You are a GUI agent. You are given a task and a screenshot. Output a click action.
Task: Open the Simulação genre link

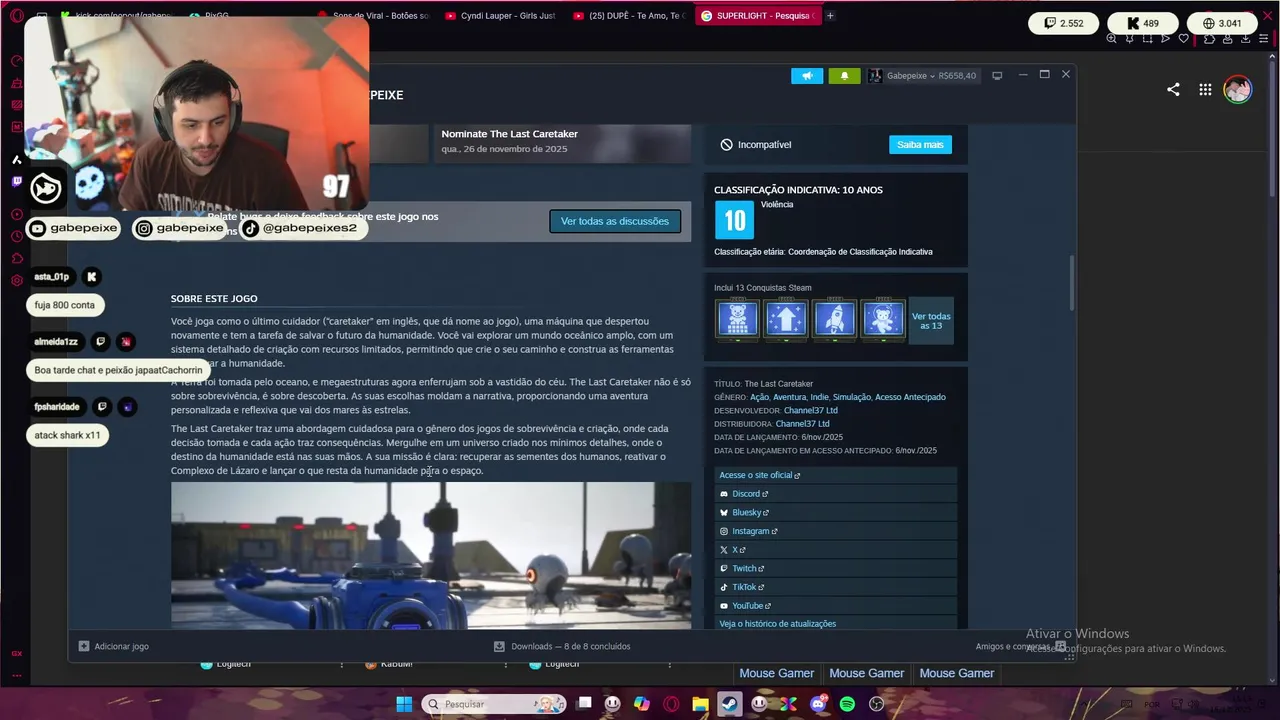coord(851,397)
